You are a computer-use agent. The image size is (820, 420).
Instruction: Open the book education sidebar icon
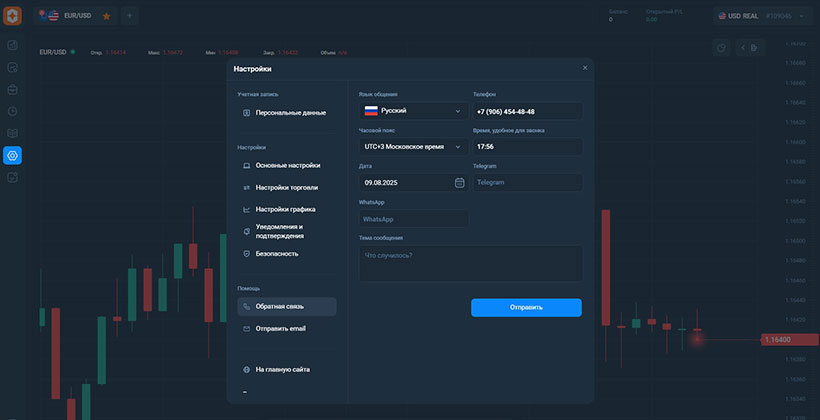[x=13, y=133]
